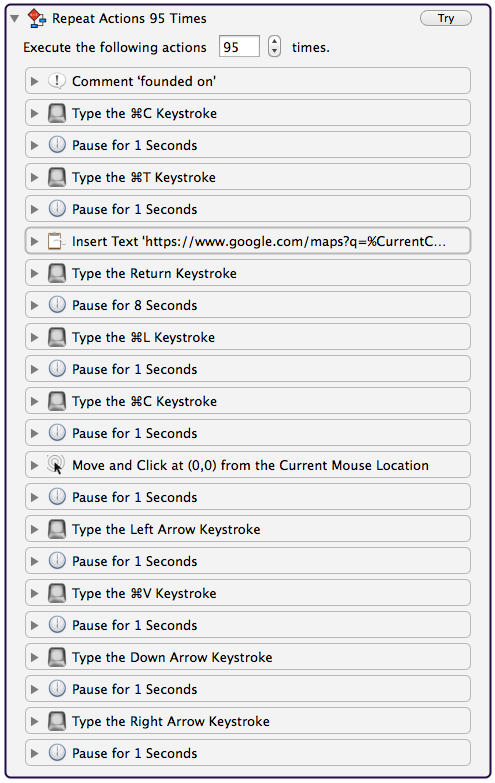Click the stepper beside the times field
The width and height of the screenshot is (495, 783).
(274, 47)
